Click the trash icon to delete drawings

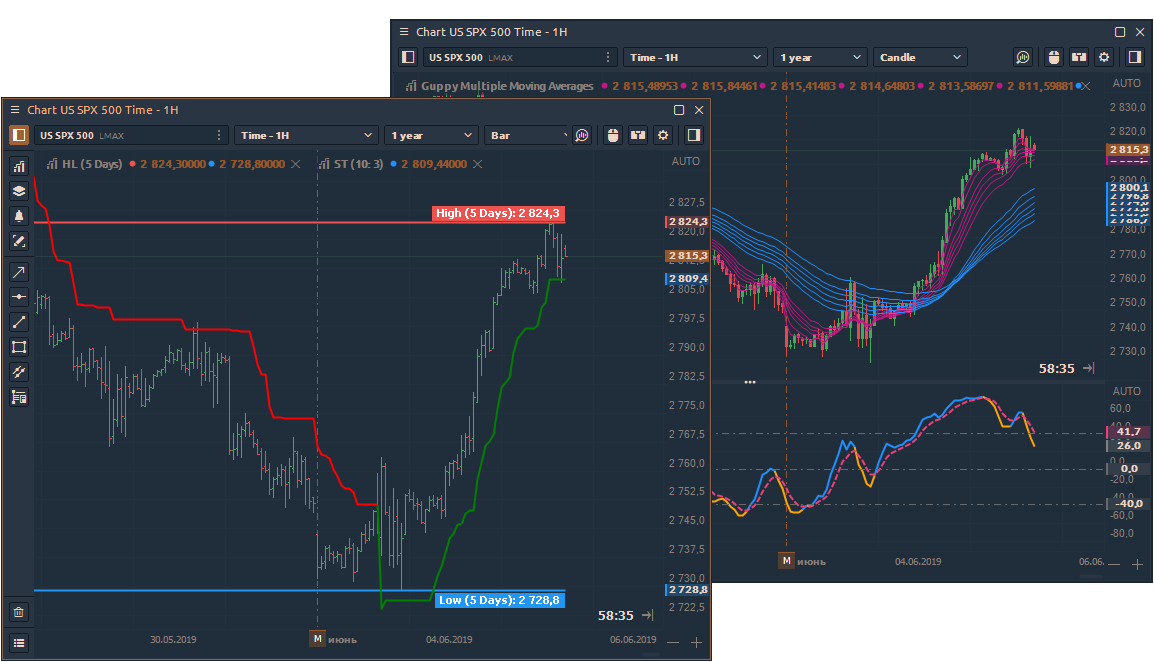(x=19, y=612)
